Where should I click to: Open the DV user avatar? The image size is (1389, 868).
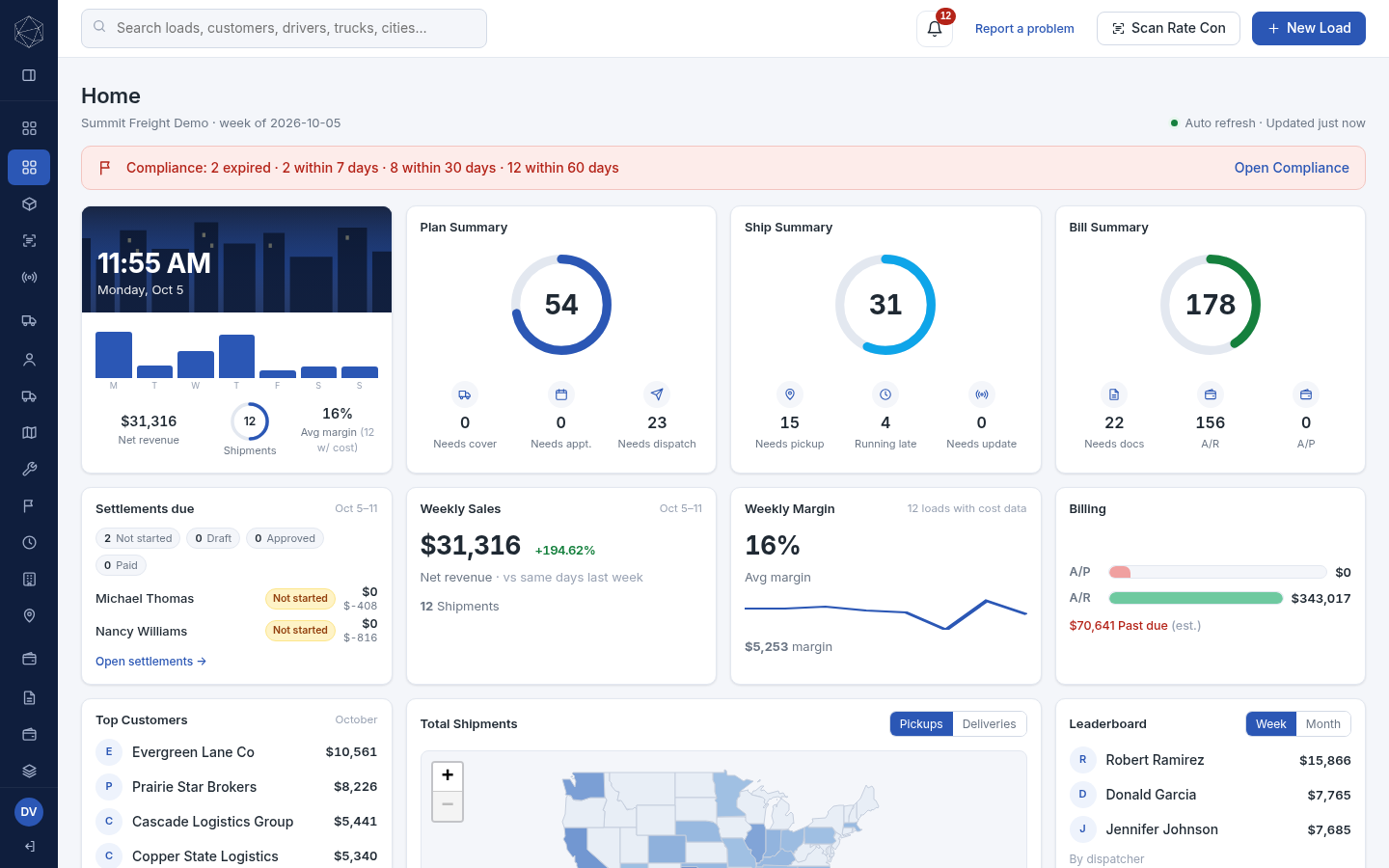tap(29, 812)
